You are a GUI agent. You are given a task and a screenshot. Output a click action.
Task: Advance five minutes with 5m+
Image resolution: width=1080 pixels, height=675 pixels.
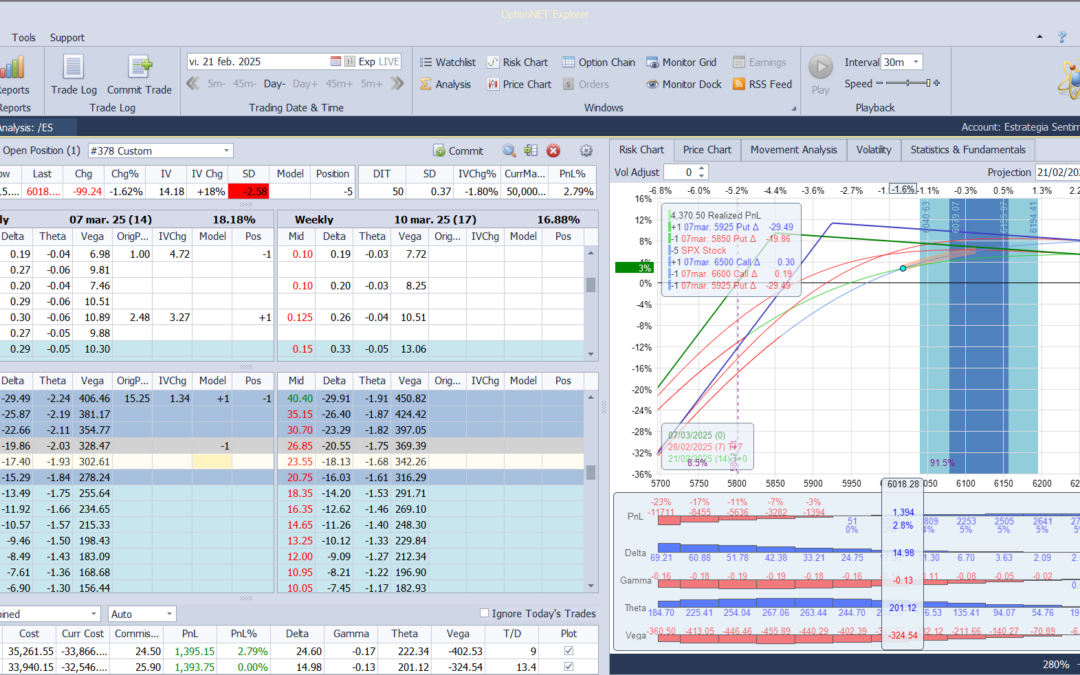(371, 84)
